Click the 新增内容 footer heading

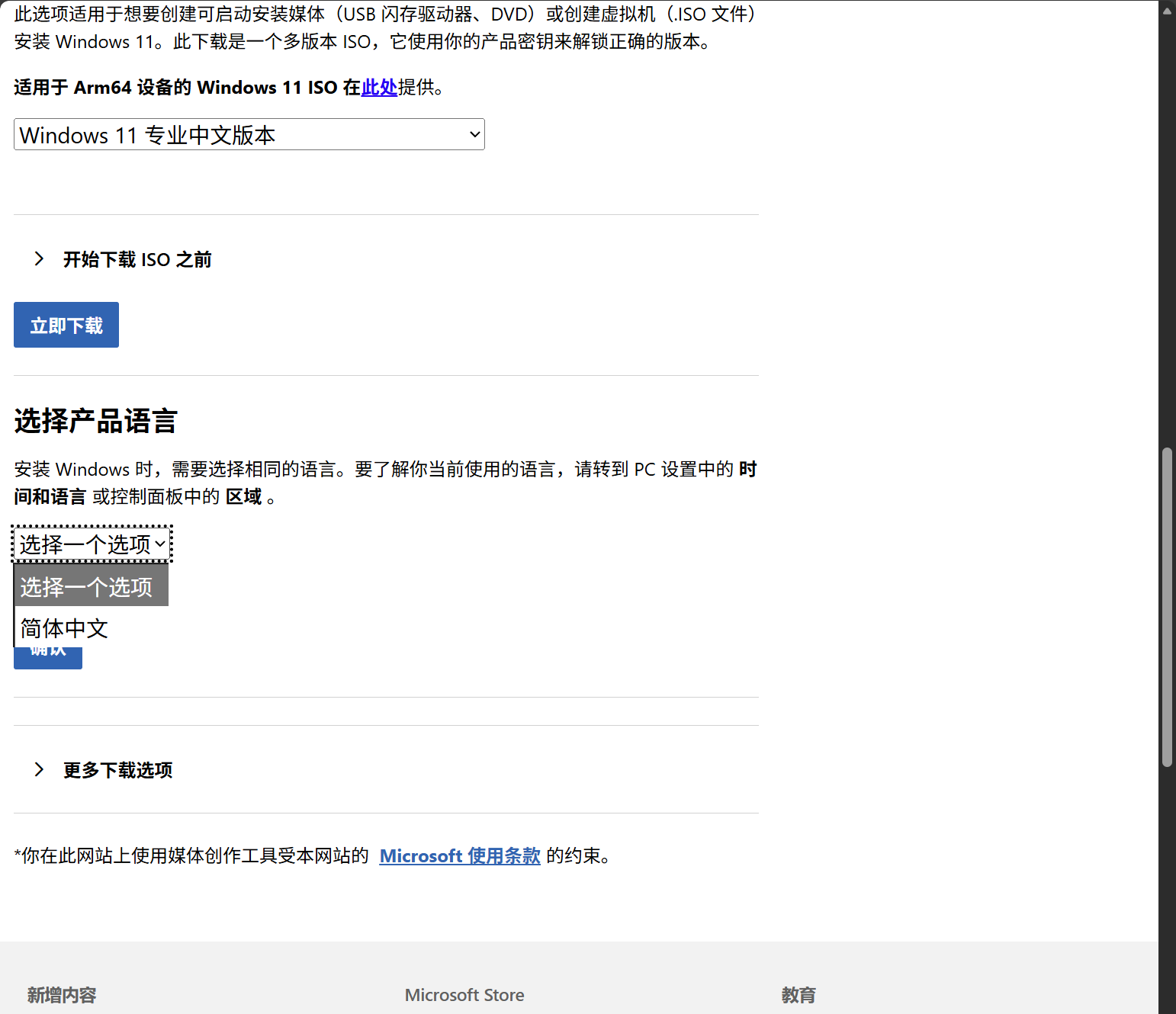[x=62, y=995]
